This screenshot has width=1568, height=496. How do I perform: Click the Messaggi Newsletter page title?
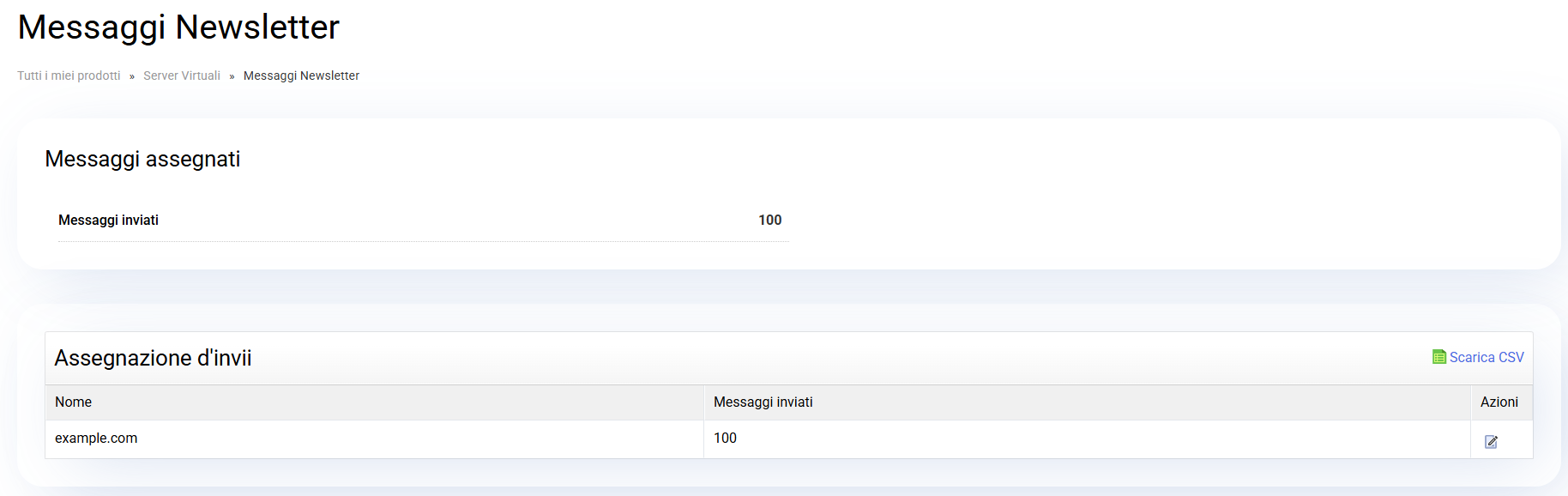tap(178, 27)
